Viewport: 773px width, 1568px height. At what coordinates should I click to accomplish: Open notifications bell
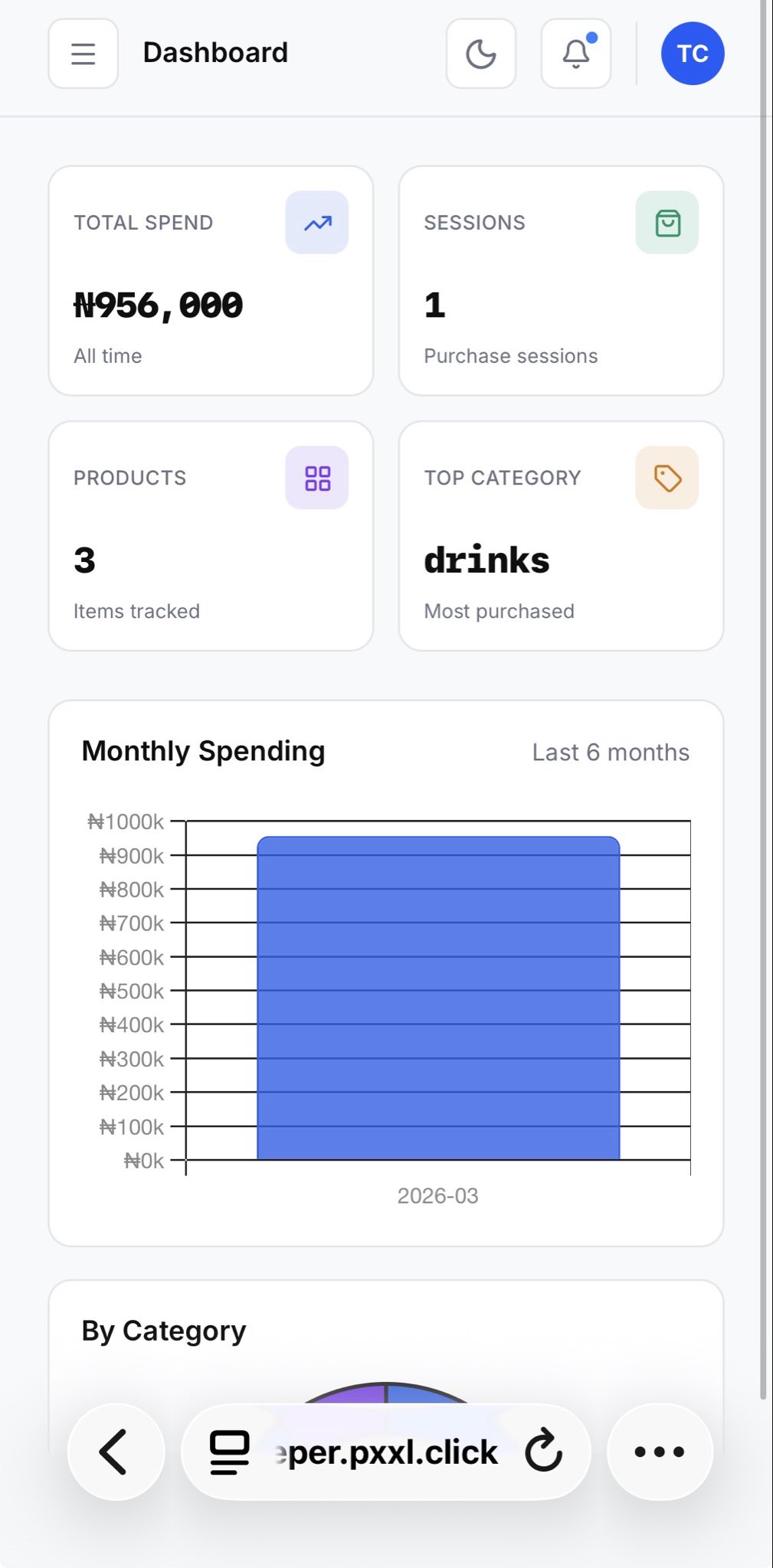[x=576, y=54]
